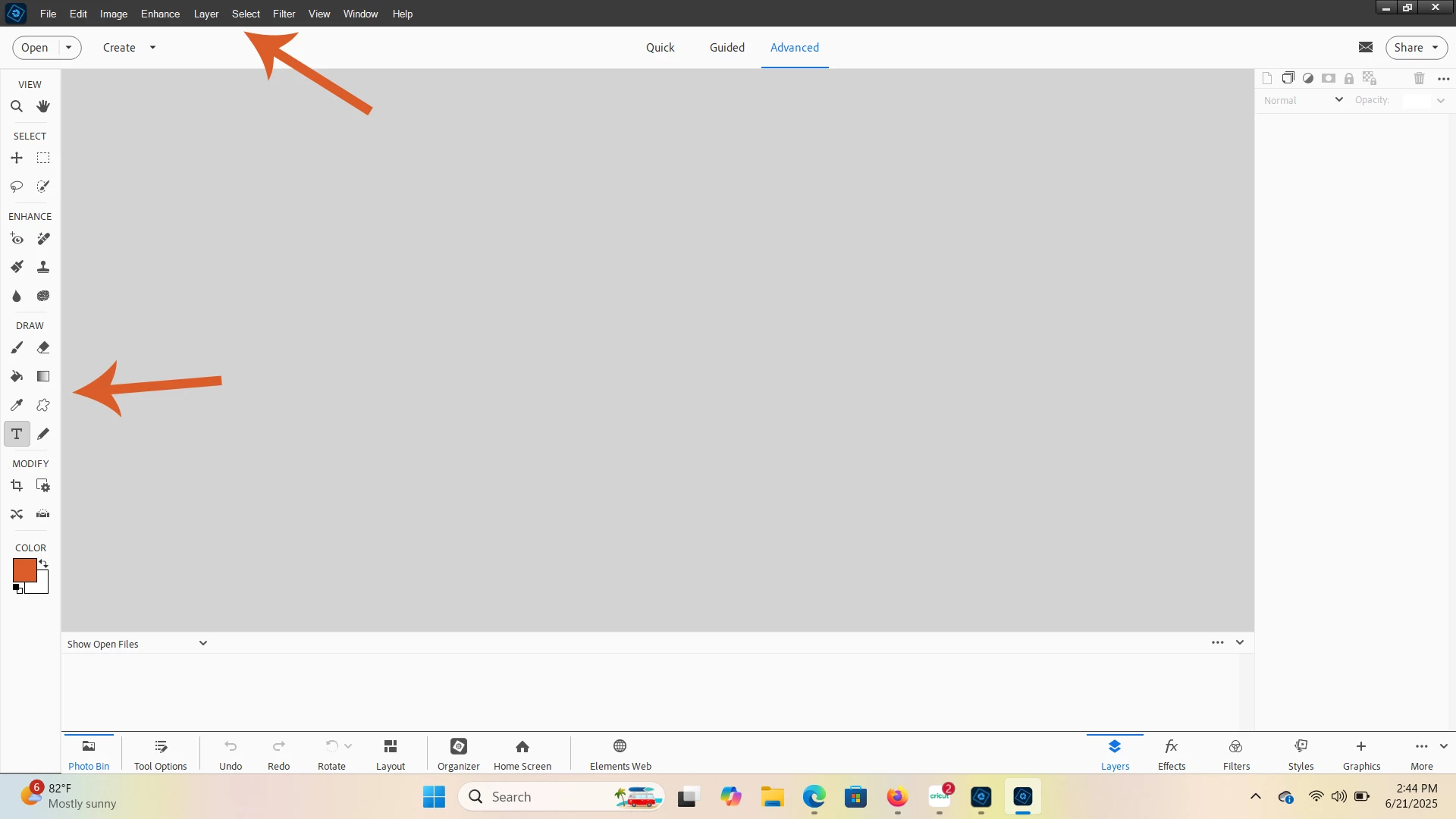Select the Crop tool

[17, 486]
